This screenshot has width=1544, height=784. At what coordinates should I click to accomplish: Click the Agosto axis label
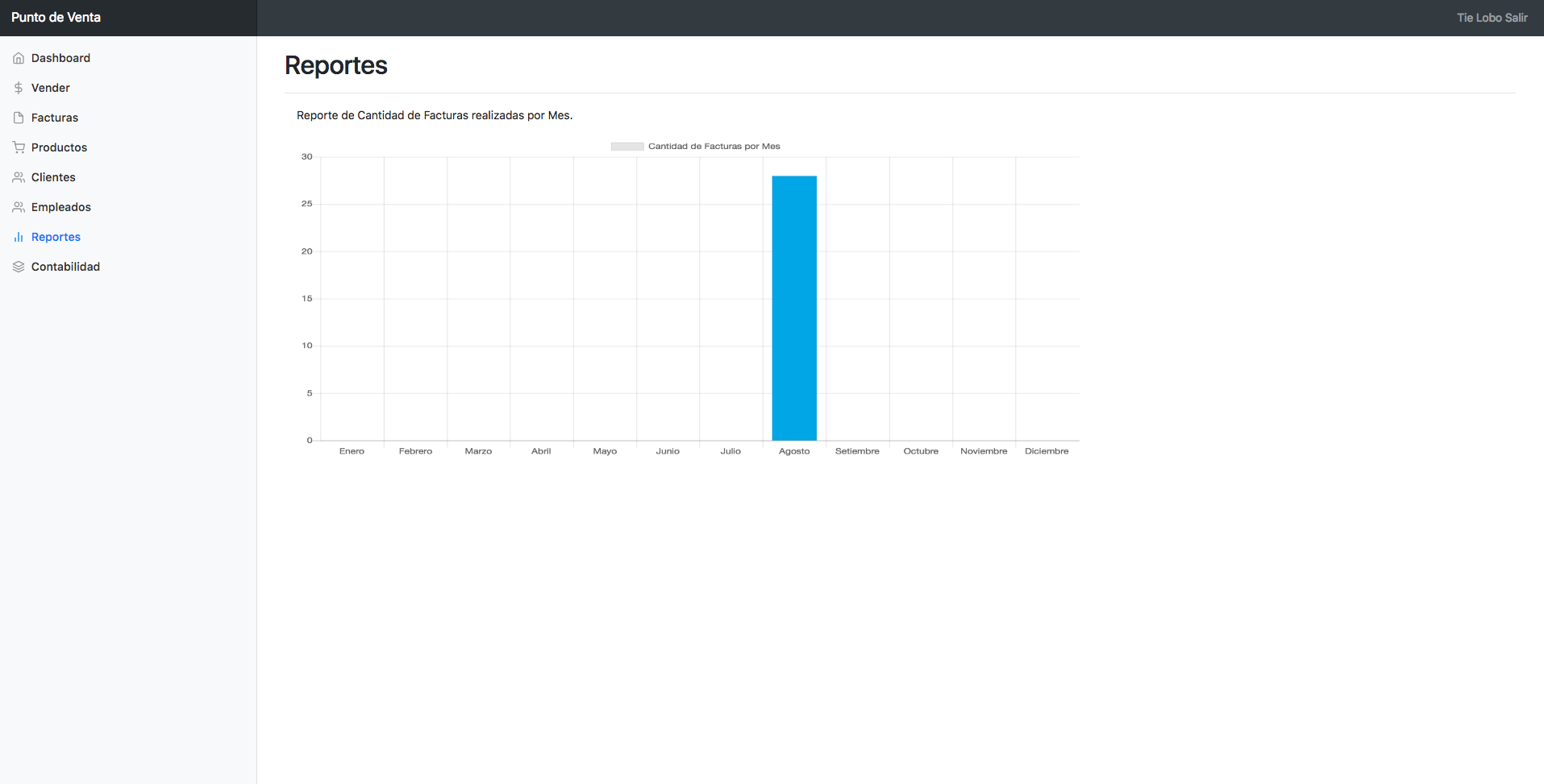pyautogui.click(x=794, y=451)
